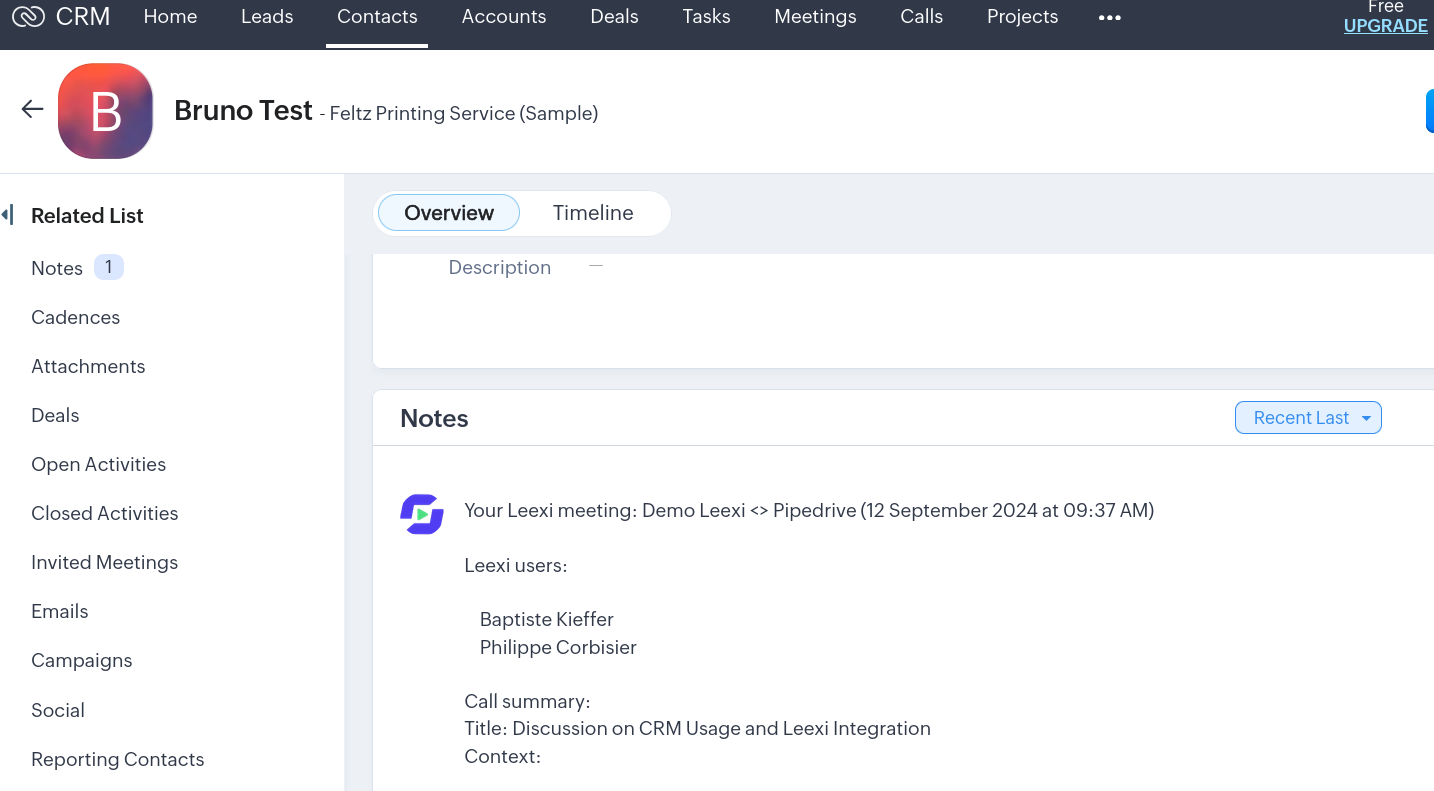Click the Notes count badge

click(109, 267)
